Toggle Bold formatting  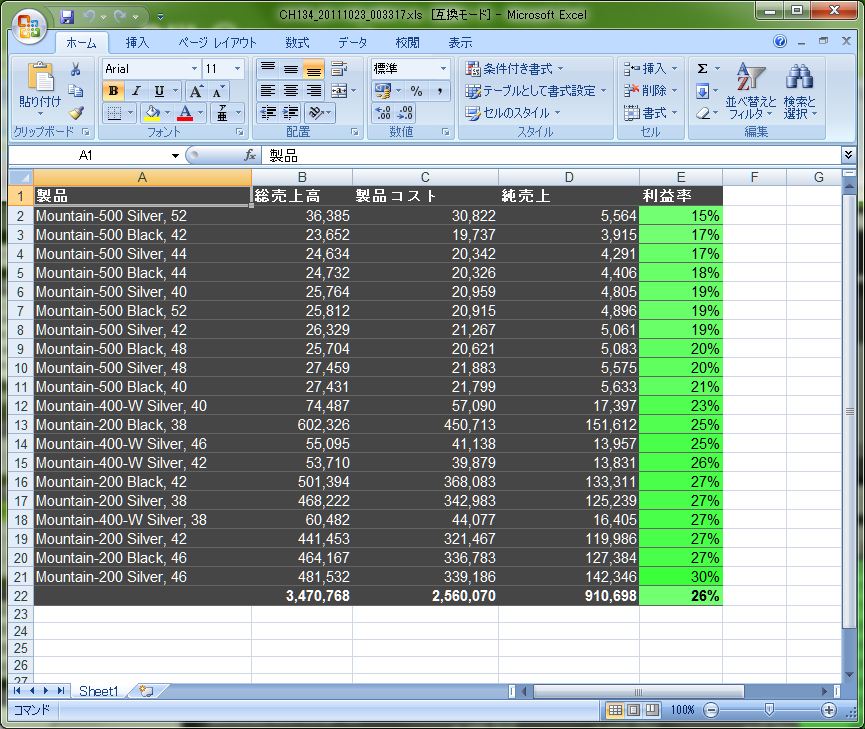pyautogui.click(x=114, y=91)
